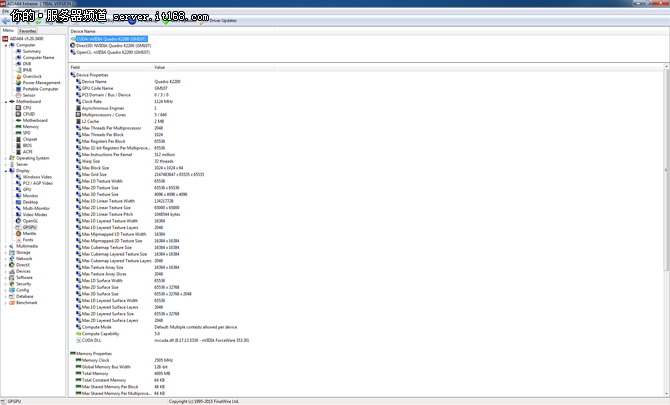670x405 pixels.
Task: Click the AIDA64 v5.20.3400 root icon
Action: 5,38
